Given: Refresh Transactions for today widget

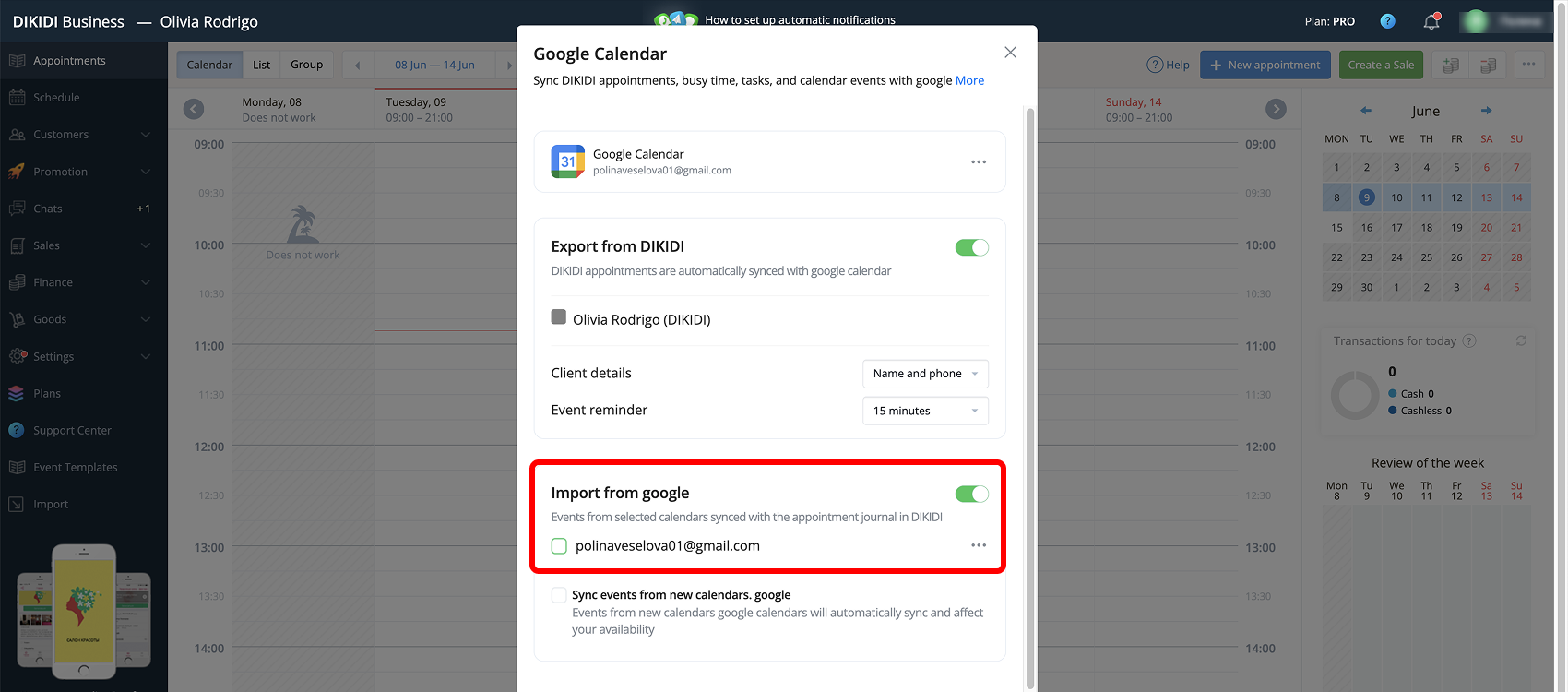Looking at the screenshot, I should pyautogui.click(x=1521, y=340).
